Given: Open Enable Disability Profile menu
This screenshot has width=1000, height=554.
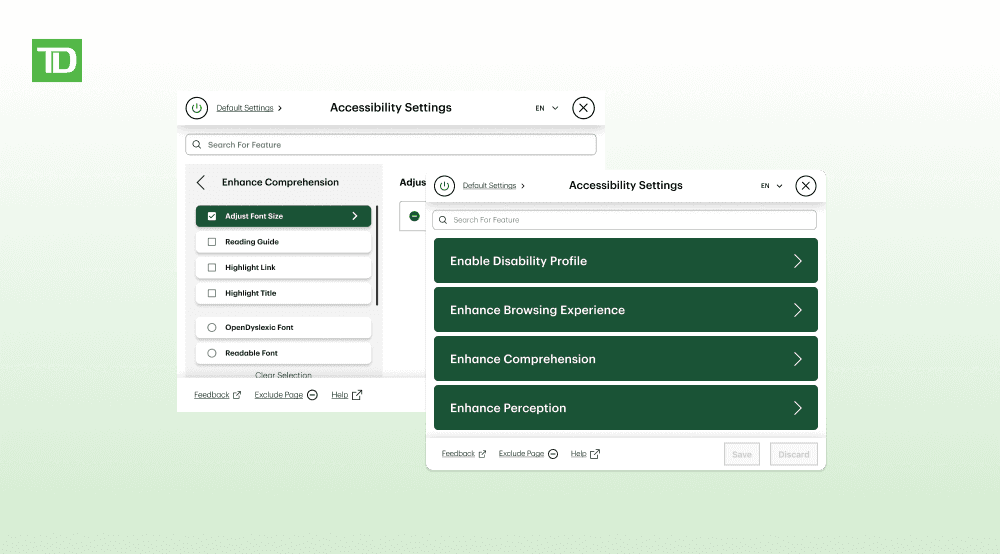Looking at the screenshot, I should (626, 261).
